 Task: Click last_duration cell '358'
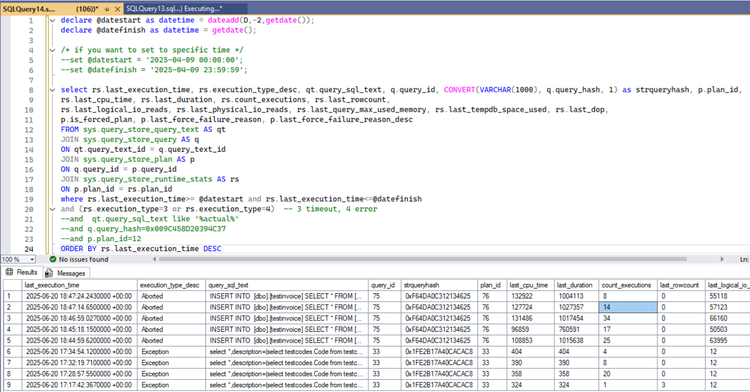click(576, 374)
